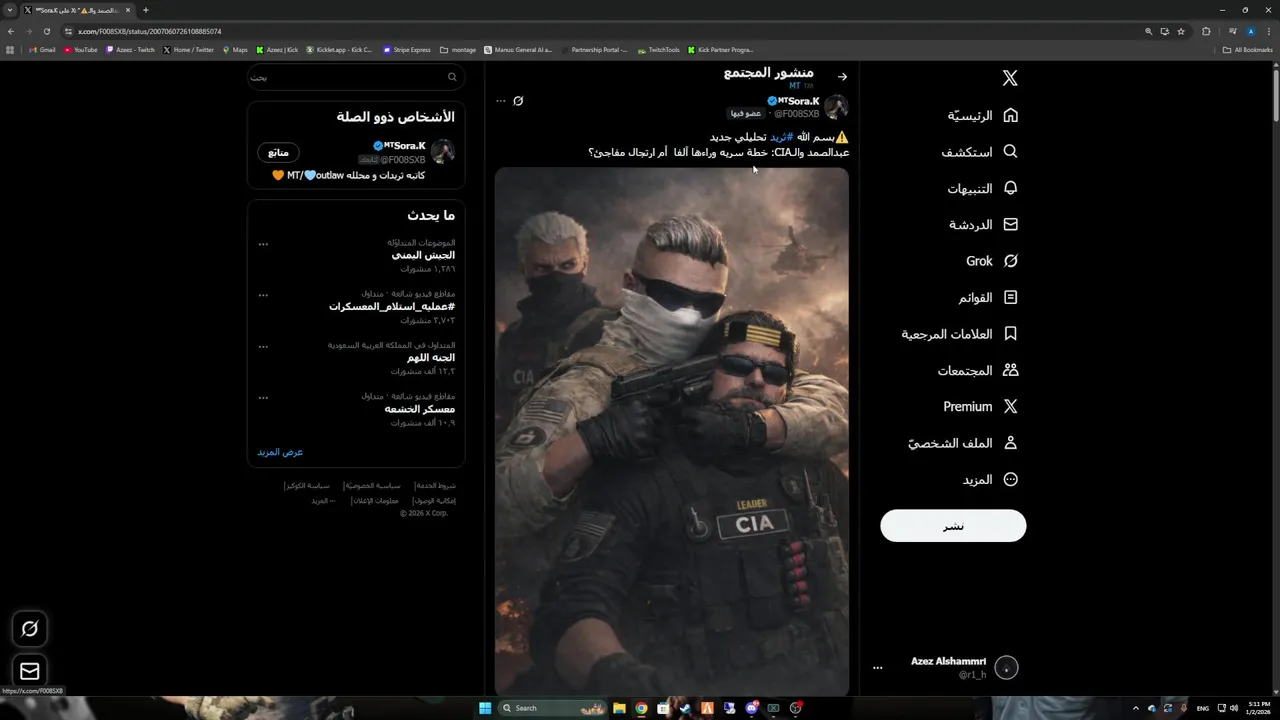Viewport: 1280px width, 720px height.
Task: Open options for الجيش اليمني trend
Action: (x=263, y=244)
